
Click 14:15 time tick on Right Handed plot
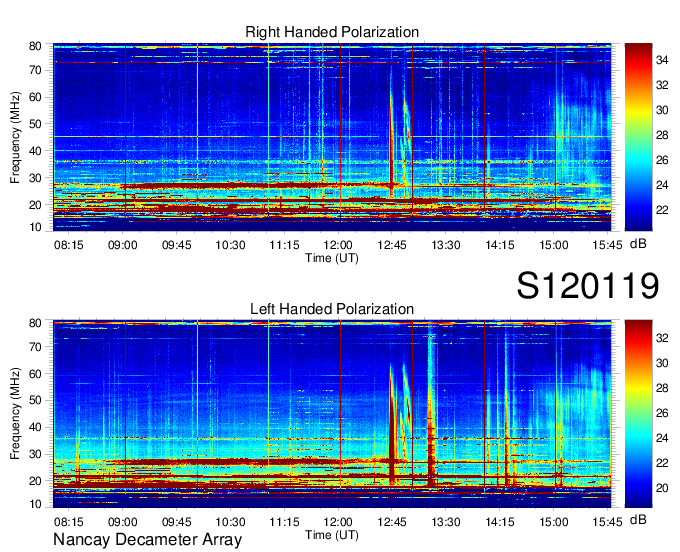pos(500,245)
